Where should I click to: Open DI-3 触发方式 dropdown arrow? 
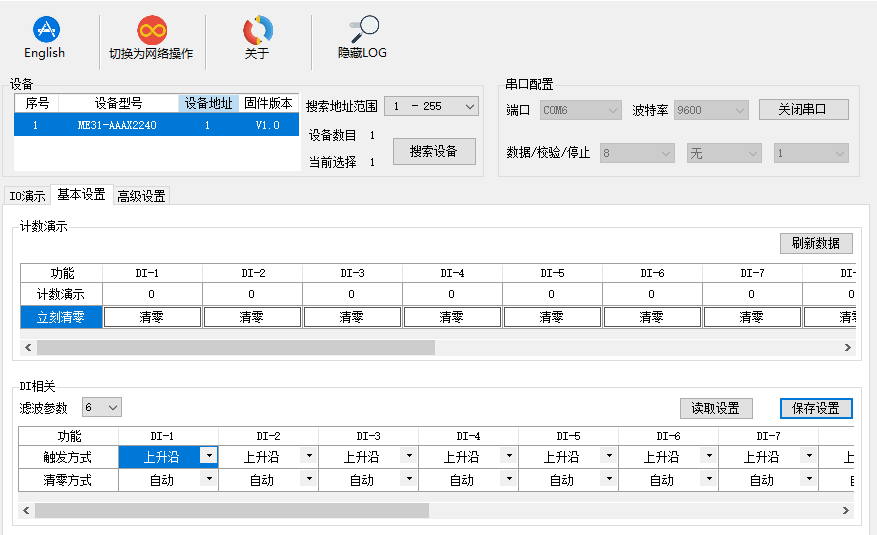click(x=409, y=456)
